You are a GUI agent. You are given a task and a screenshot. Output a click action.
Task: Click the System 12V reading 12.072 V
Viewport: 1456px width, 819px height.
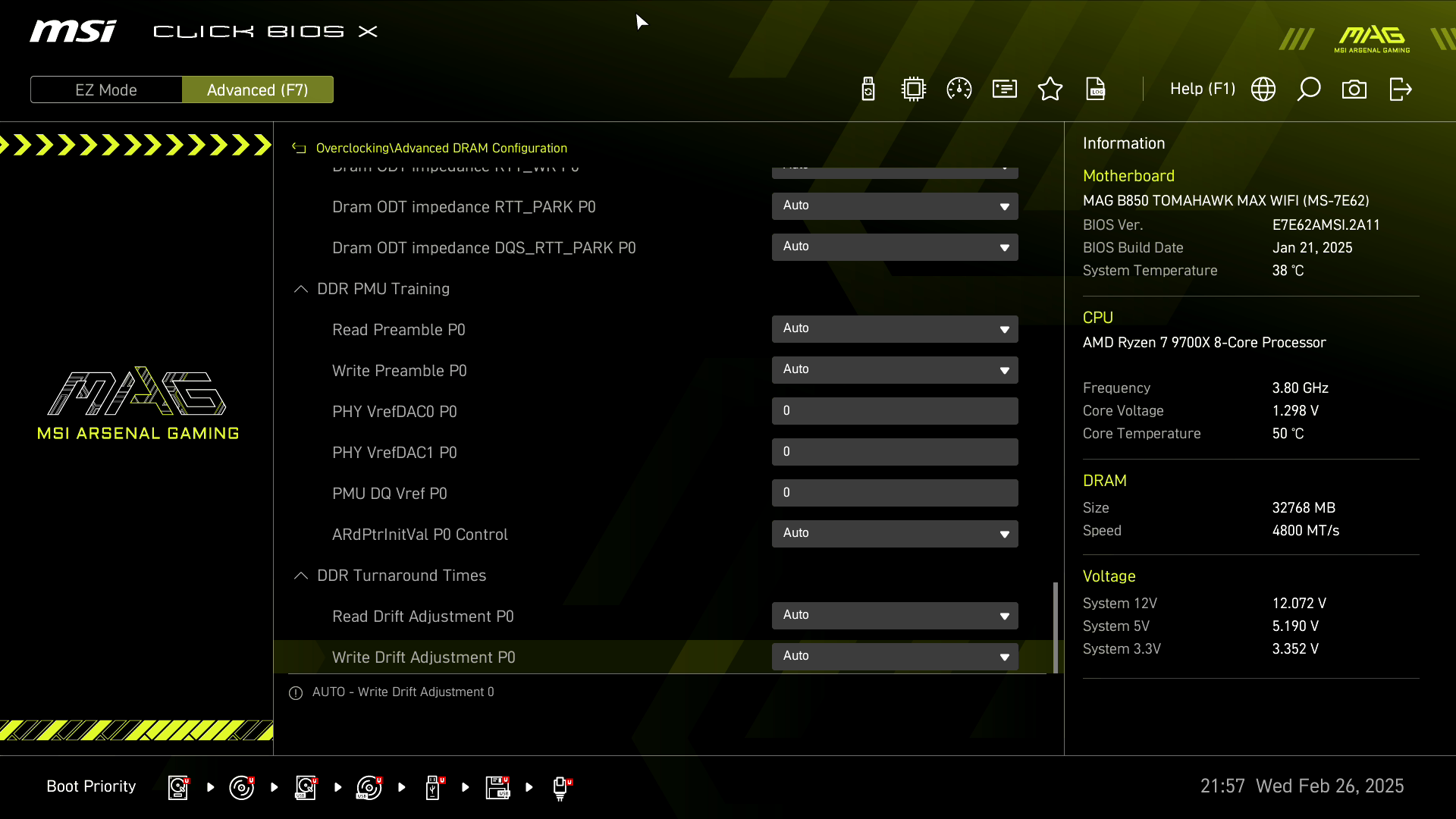pyautogui.click(x=1299, y=604)
